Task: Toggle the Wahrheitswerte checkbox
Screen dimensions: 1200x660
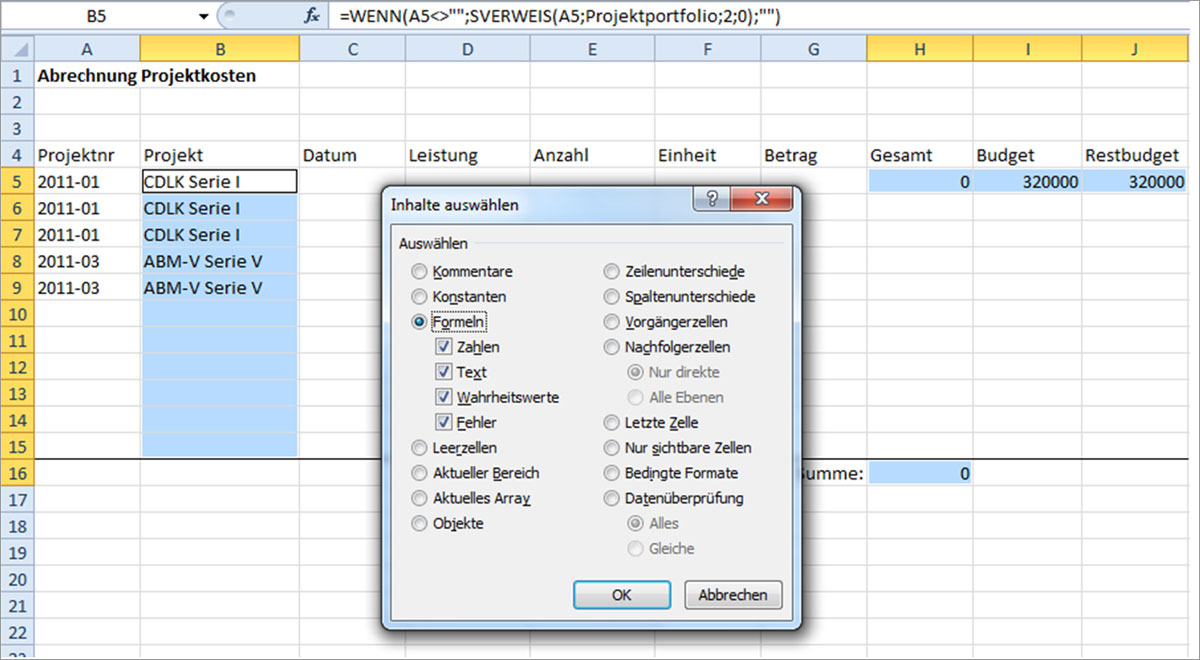Action: (443, 397)
